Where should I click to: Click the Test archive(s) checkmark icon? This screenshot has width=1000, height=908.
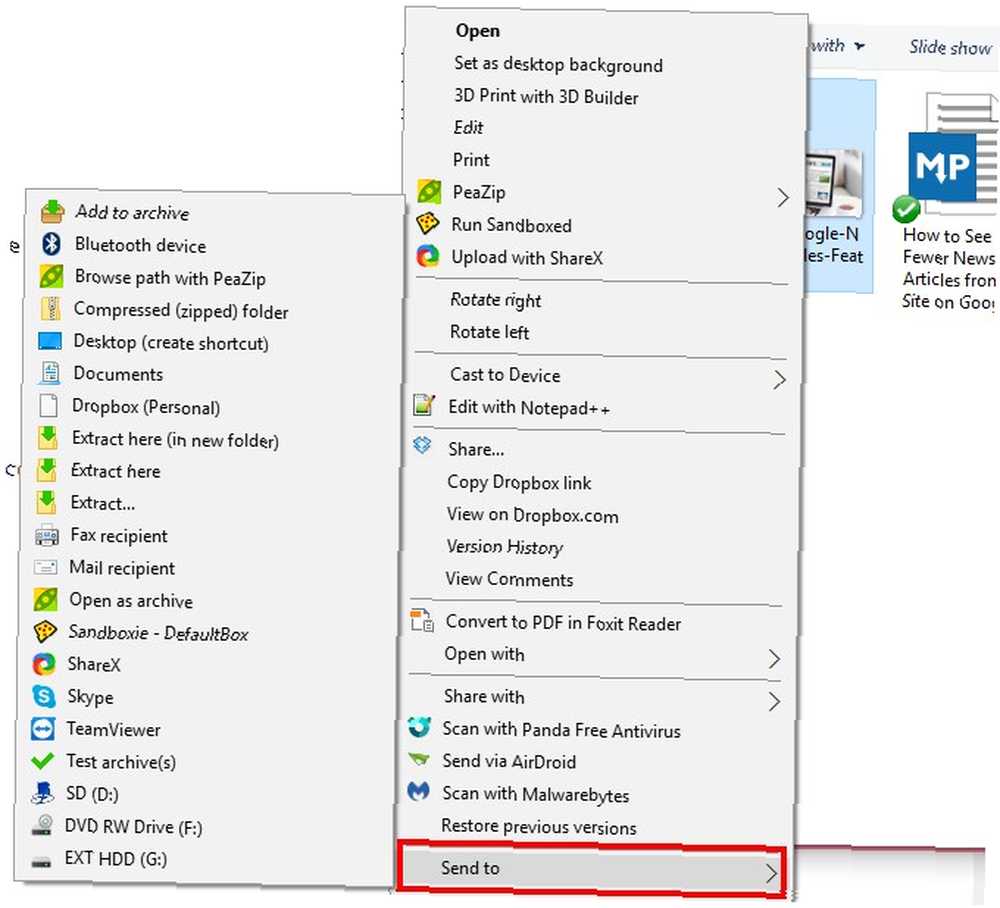pos(42,761)
